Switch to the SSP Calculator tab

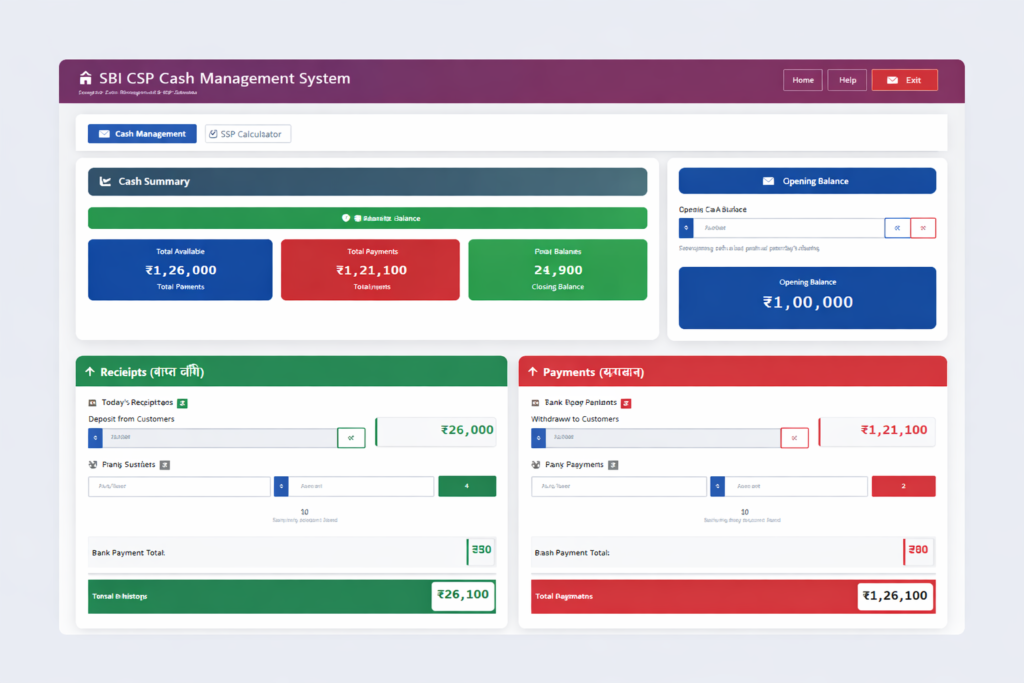click(247, 133)
